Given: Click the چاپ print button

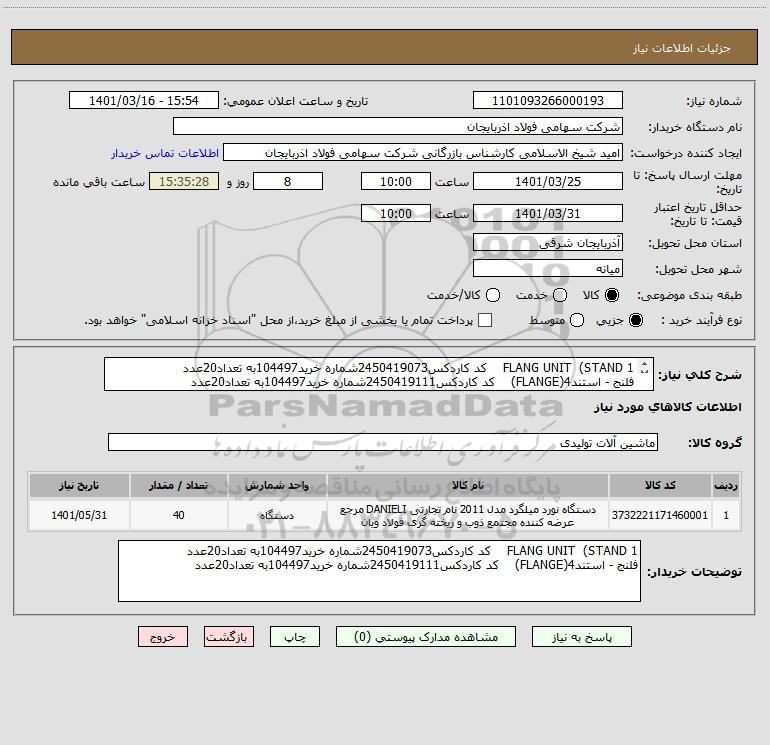Looking at the screenshot, I should pyautogui.click(x=295, y=636).
